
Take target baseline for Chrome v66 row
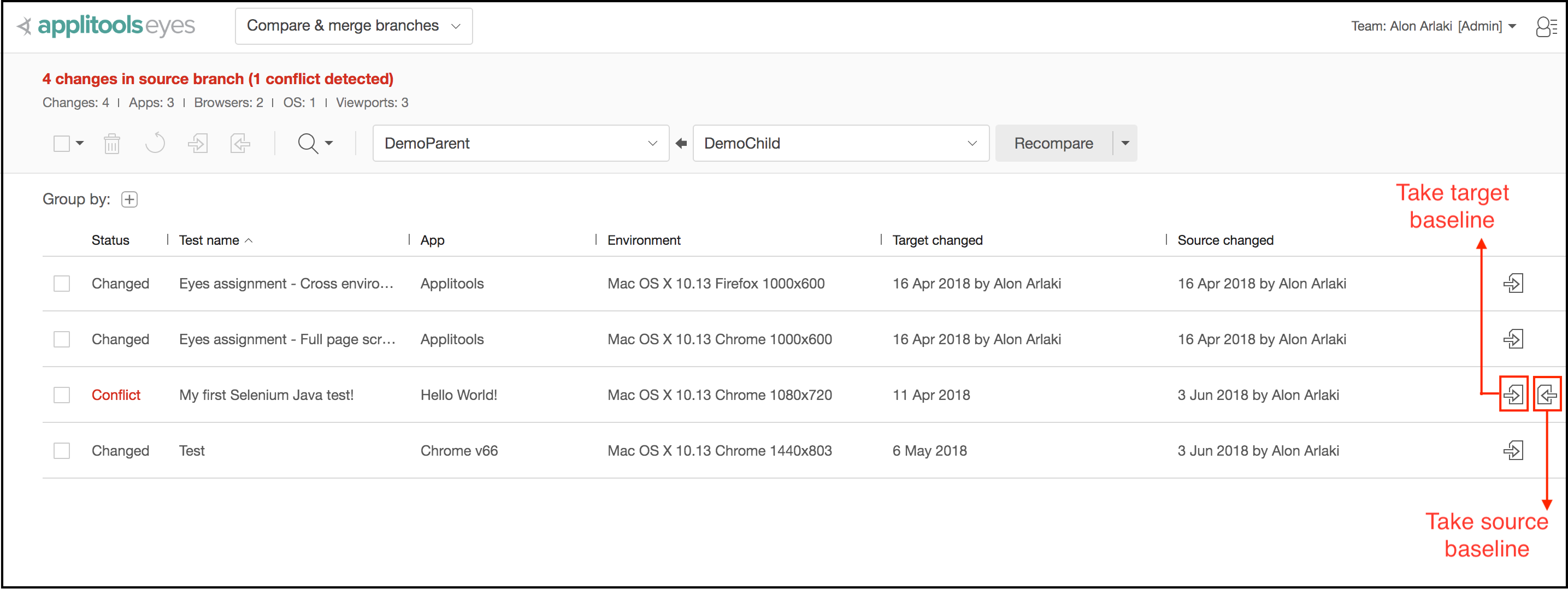coord(1513,451)
